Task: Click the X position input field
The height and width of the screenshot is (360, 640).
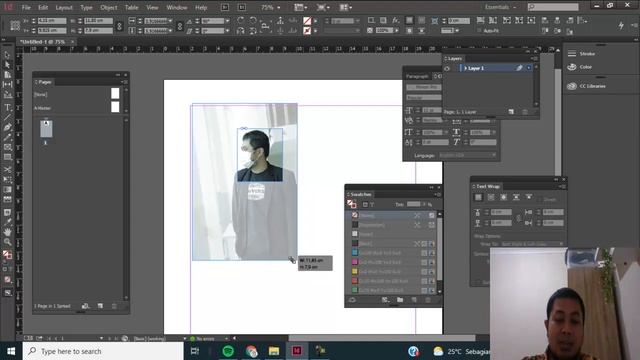Action: [52, 21]
